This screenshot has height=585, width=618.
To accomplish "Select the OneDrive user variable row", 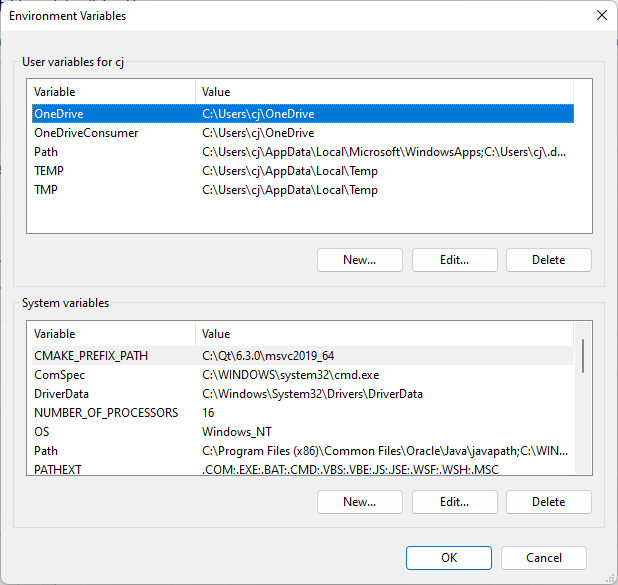I will click(x=303, y=114).
